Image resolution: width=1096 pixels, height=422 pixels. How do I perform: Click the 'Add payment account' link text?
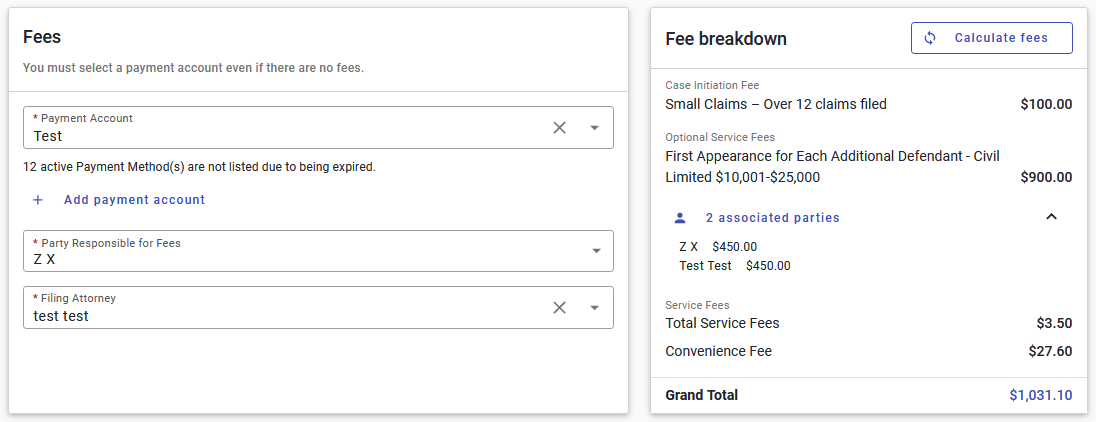[x=134, y=200]
